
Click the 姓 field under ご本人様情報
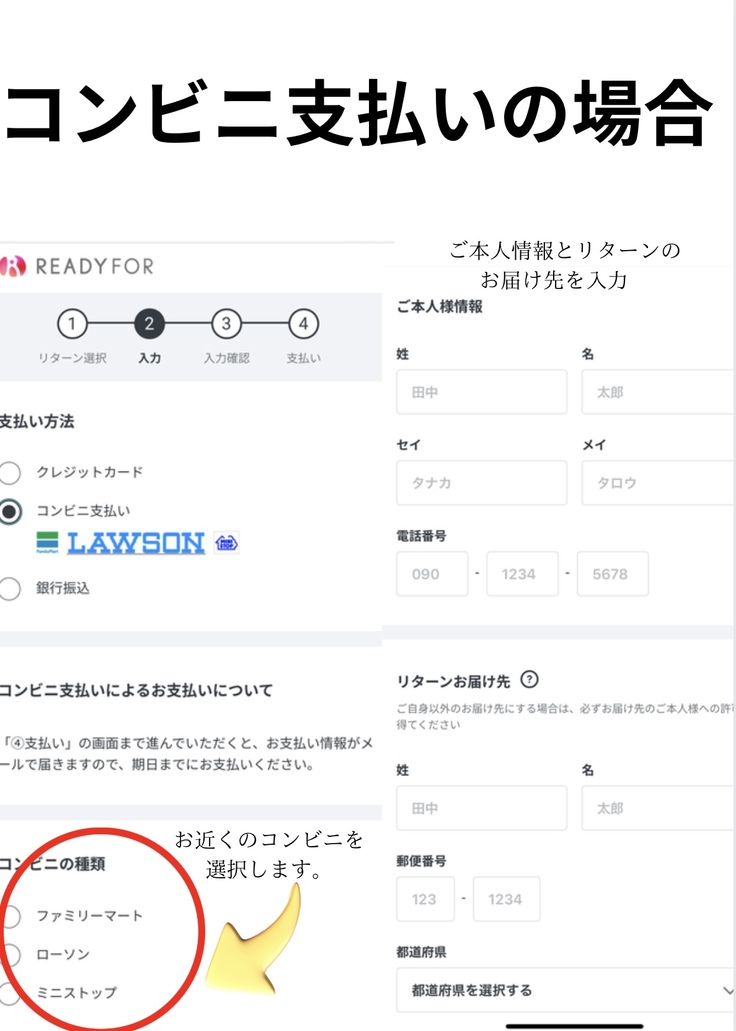[481, 392]
